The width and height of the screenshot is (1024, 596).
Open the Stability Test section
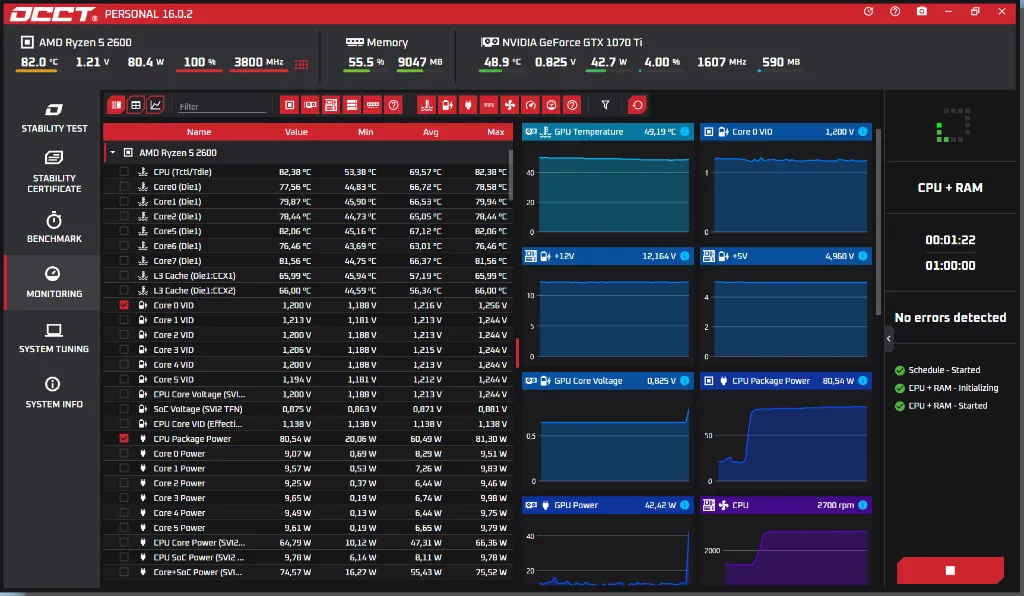54,118
